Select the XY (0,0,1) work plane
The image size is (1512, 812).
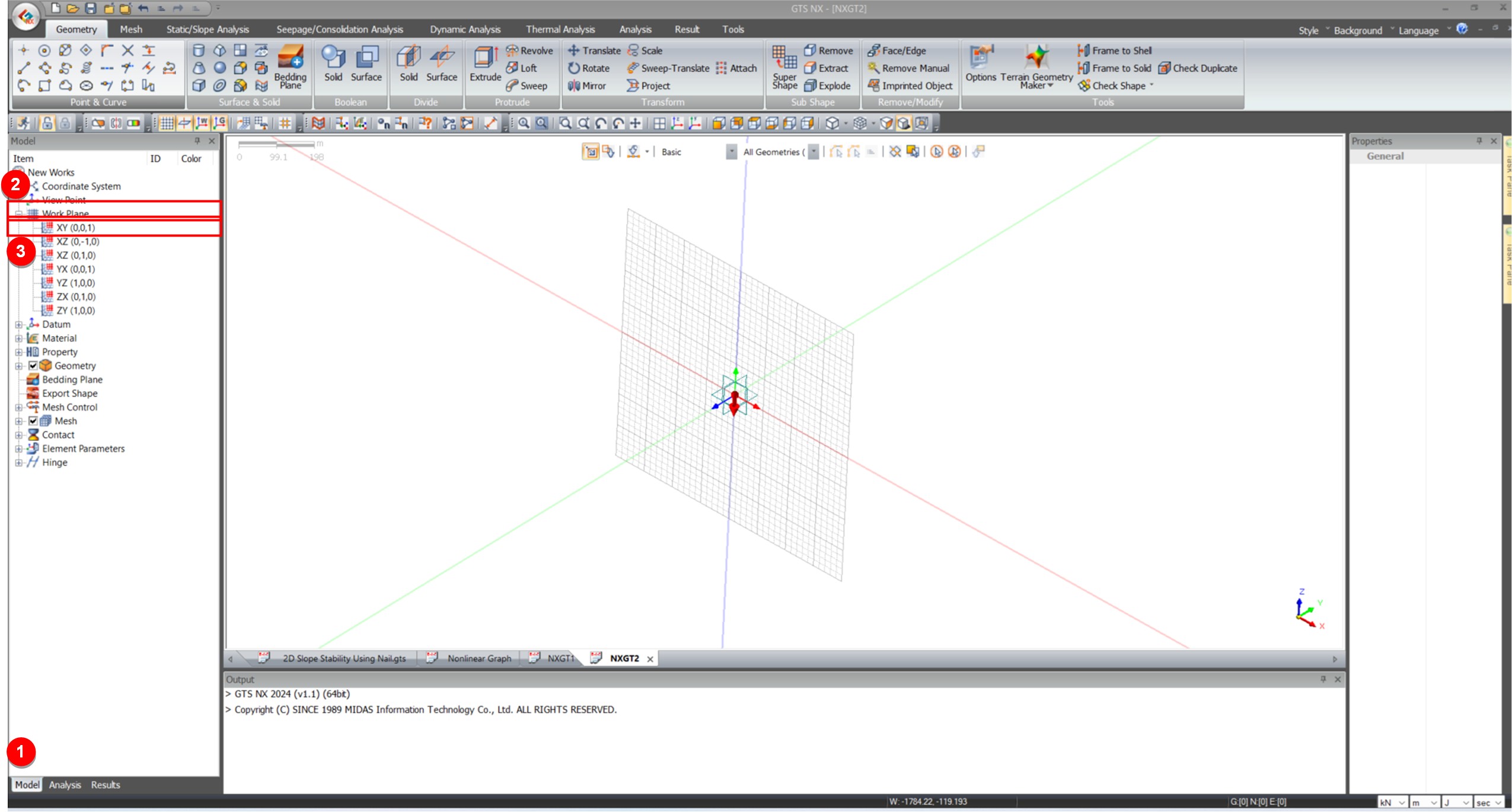(75, 228)
